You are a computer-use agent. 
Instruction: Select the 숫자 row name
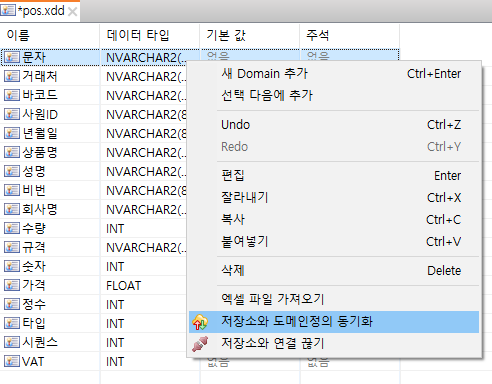[x=34, y=266]
